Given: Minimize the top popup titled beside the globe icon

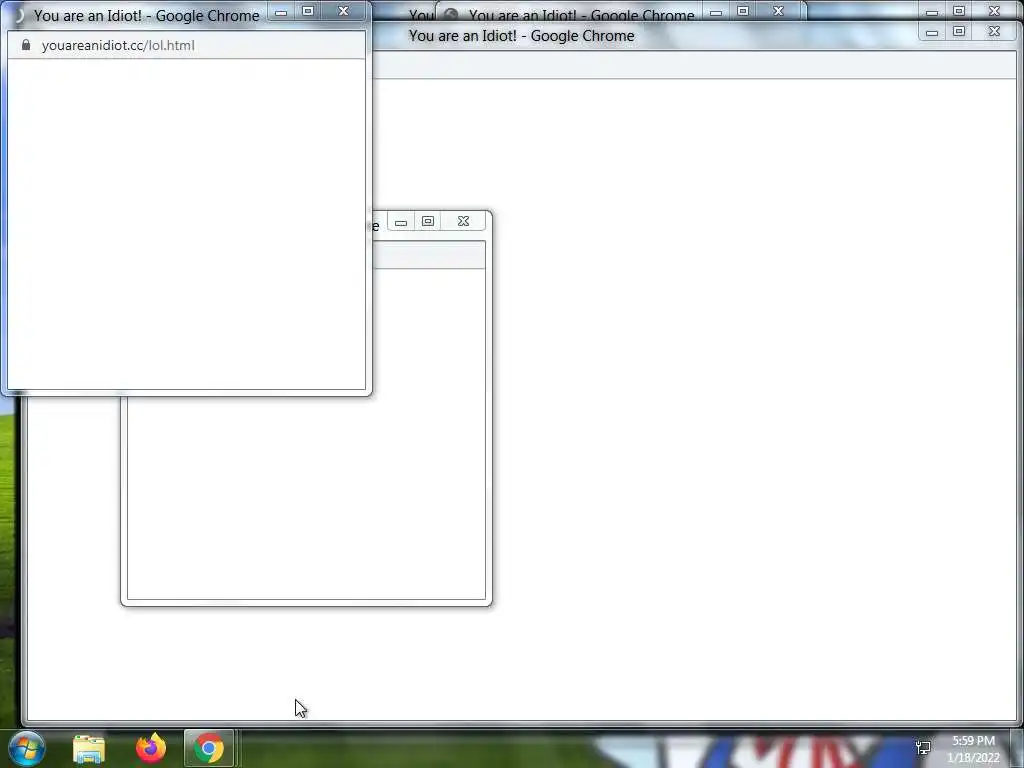Looking at the screenshot, I should (x=716, y=11).
